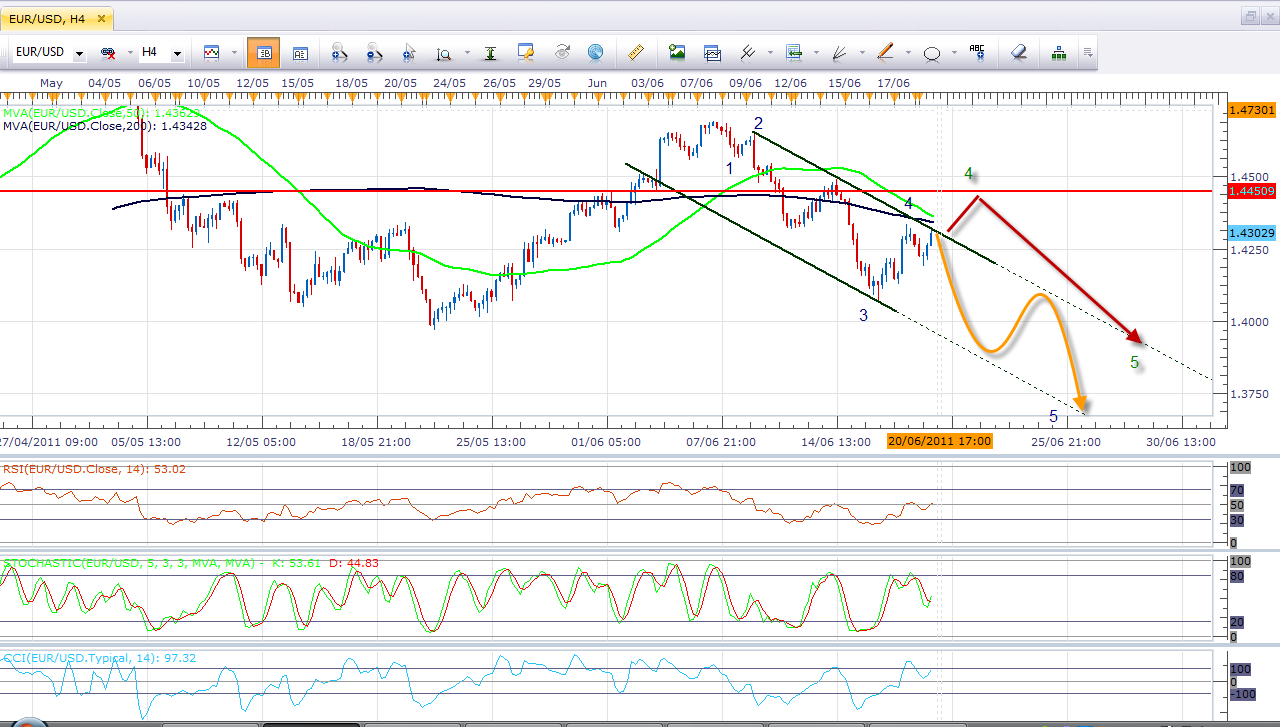
Task: Open the pencil line dropdown arrow
Action: (906, 53)
